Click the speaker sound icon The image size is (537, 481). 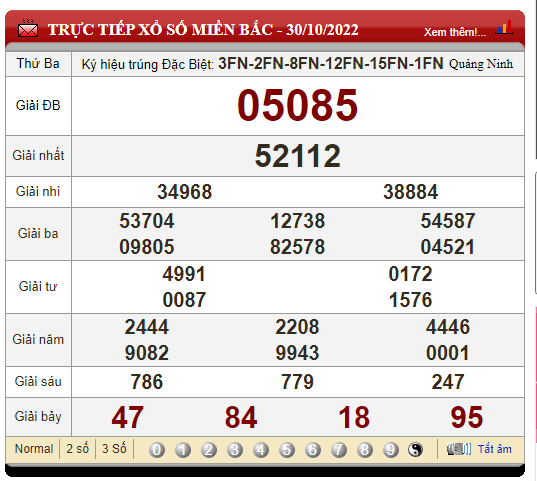pyautogui.click(x=459, y=449)
